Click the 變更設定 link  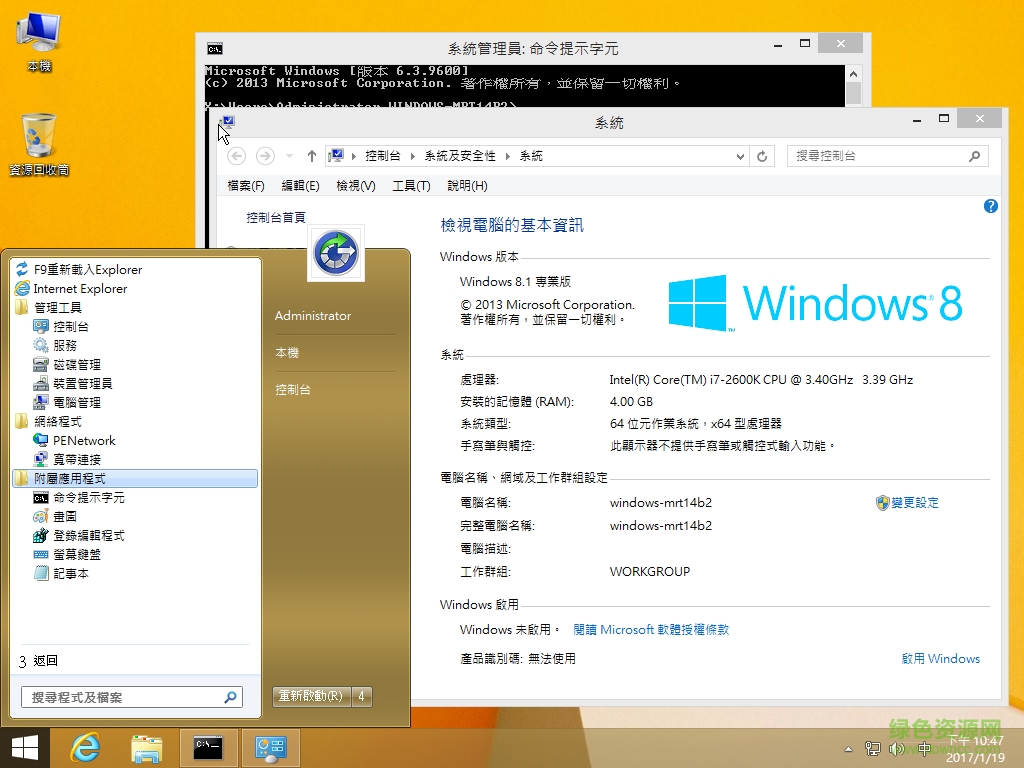tap(914, 502)
